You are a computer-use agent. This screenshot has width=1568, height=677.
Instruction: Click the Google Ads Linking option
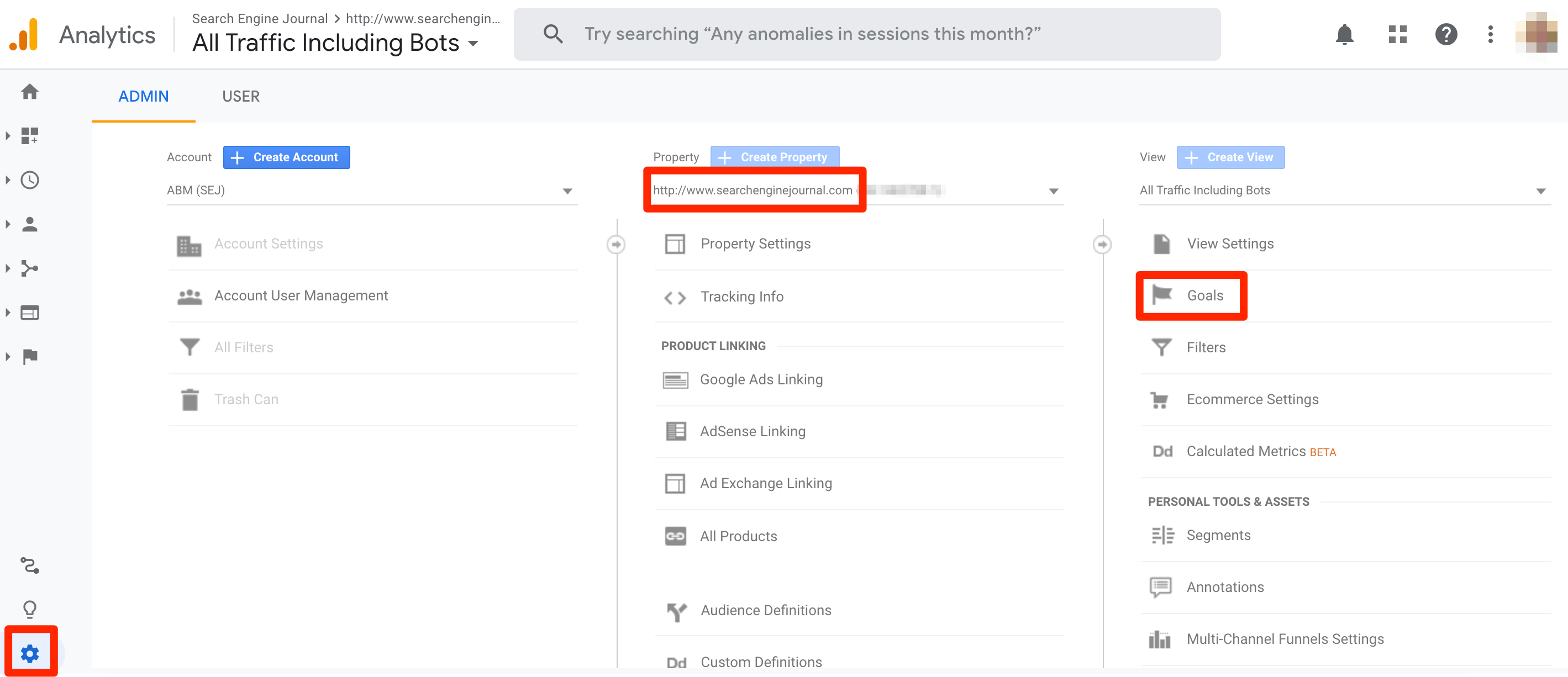pos(761,379)
